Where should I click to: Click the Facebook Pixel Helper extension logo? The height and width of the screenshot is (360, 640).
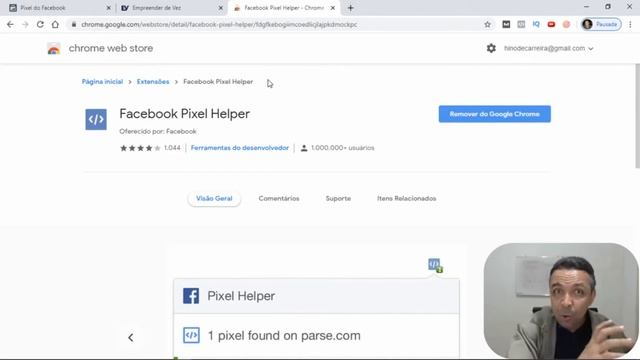click(x=96, y=119)
